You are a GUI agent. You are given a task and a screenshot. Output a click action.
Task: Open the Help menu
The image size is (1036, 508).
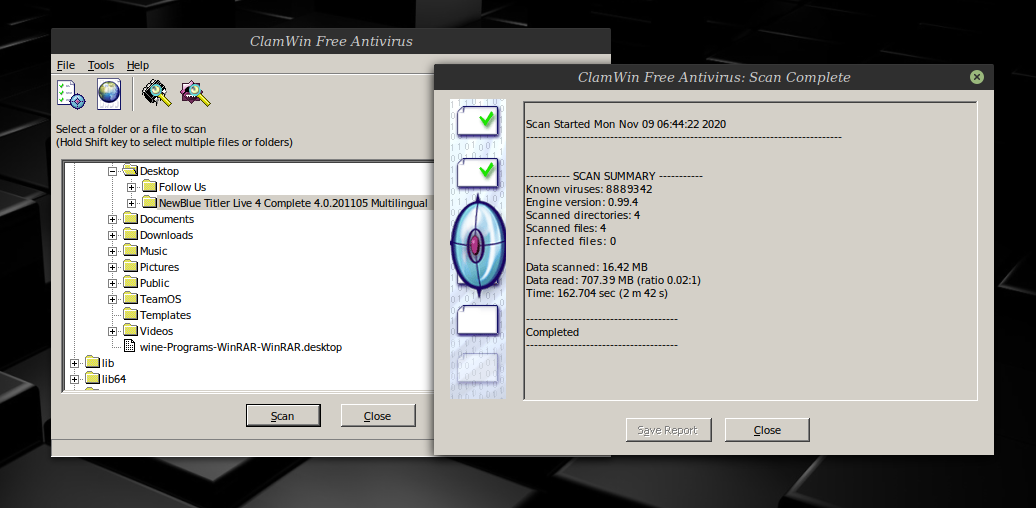(138, 65)
